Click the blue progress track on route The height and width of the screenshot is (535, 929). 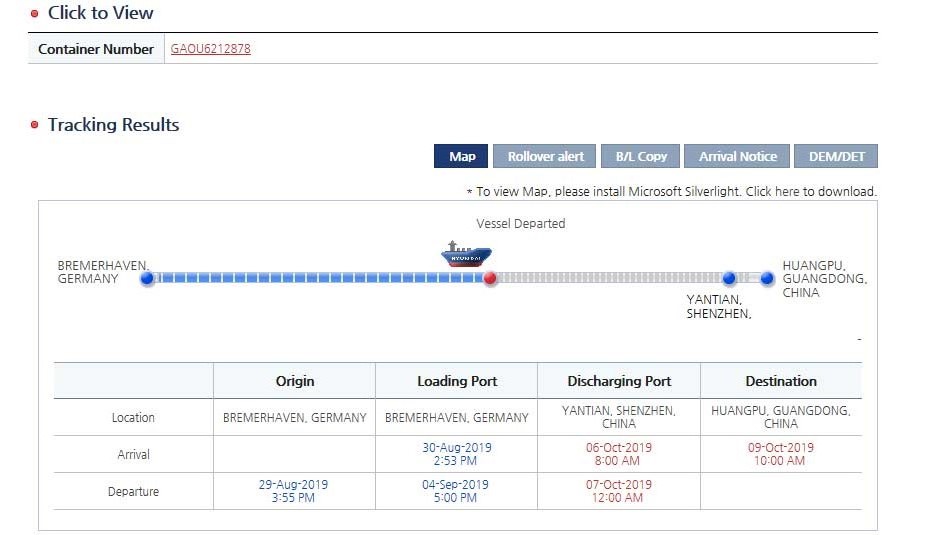coord(318,279)
